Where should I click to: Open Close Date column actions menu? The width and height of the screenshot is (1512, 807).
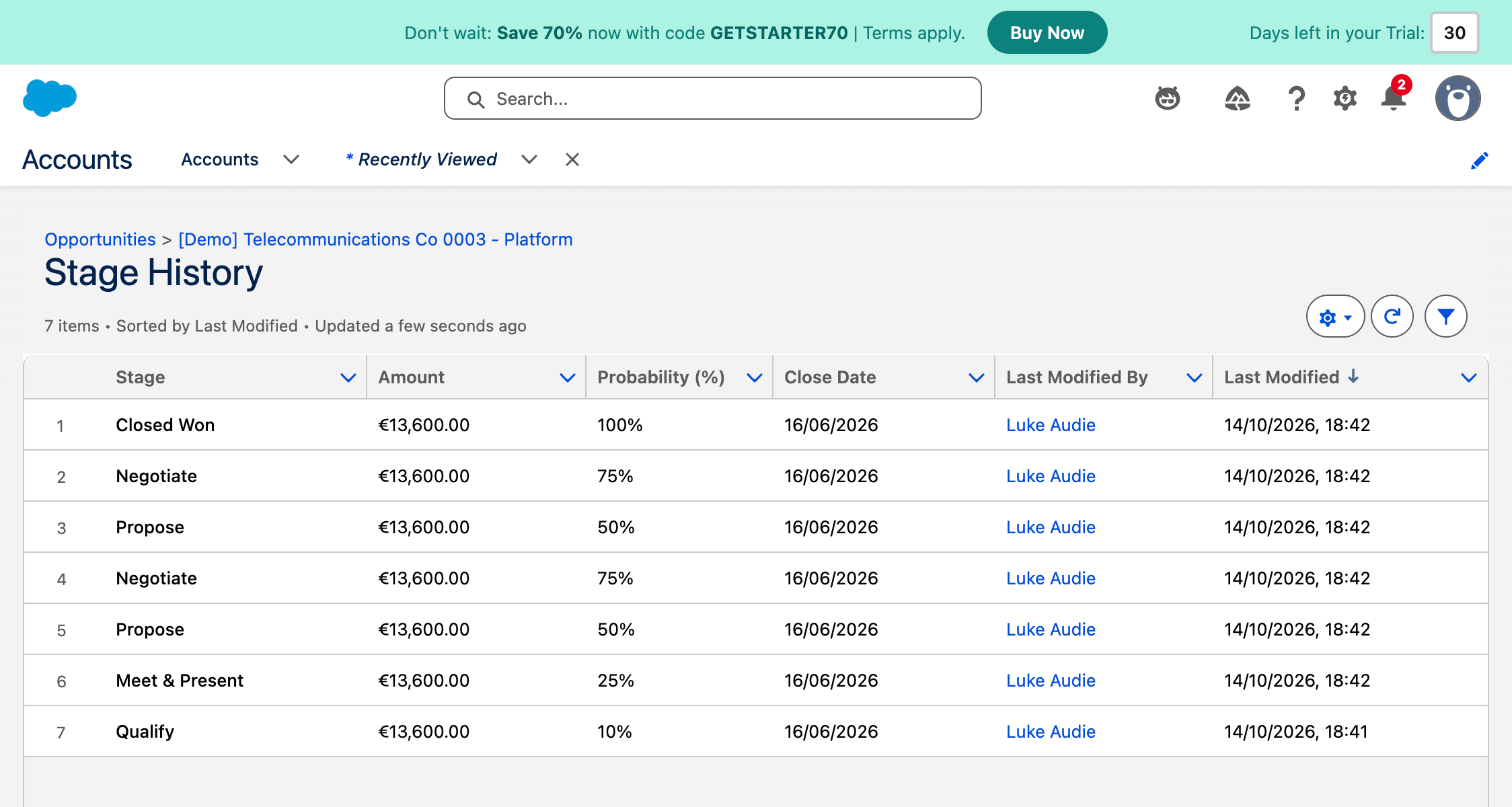(x=977, y=378)
